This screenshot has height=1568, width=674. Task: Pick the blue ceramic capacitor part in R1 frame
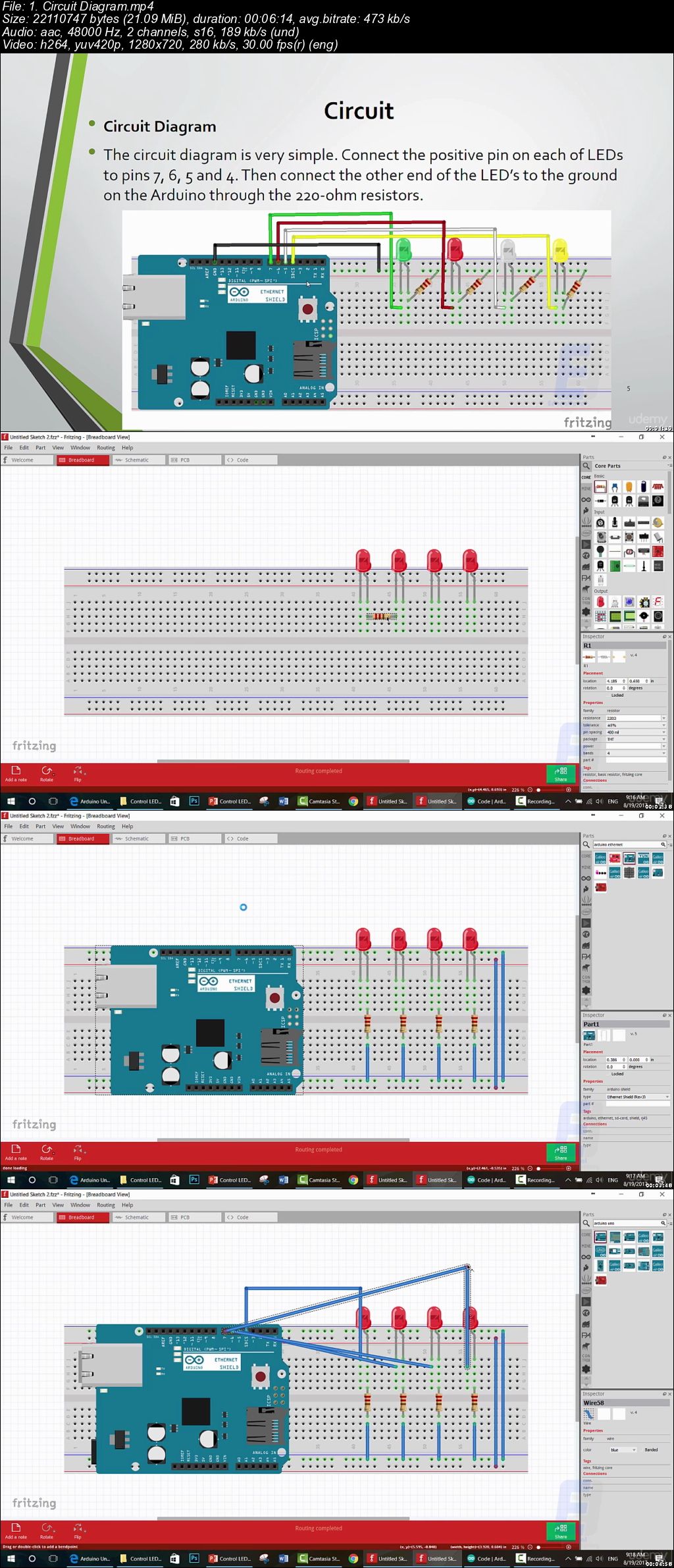615,487
